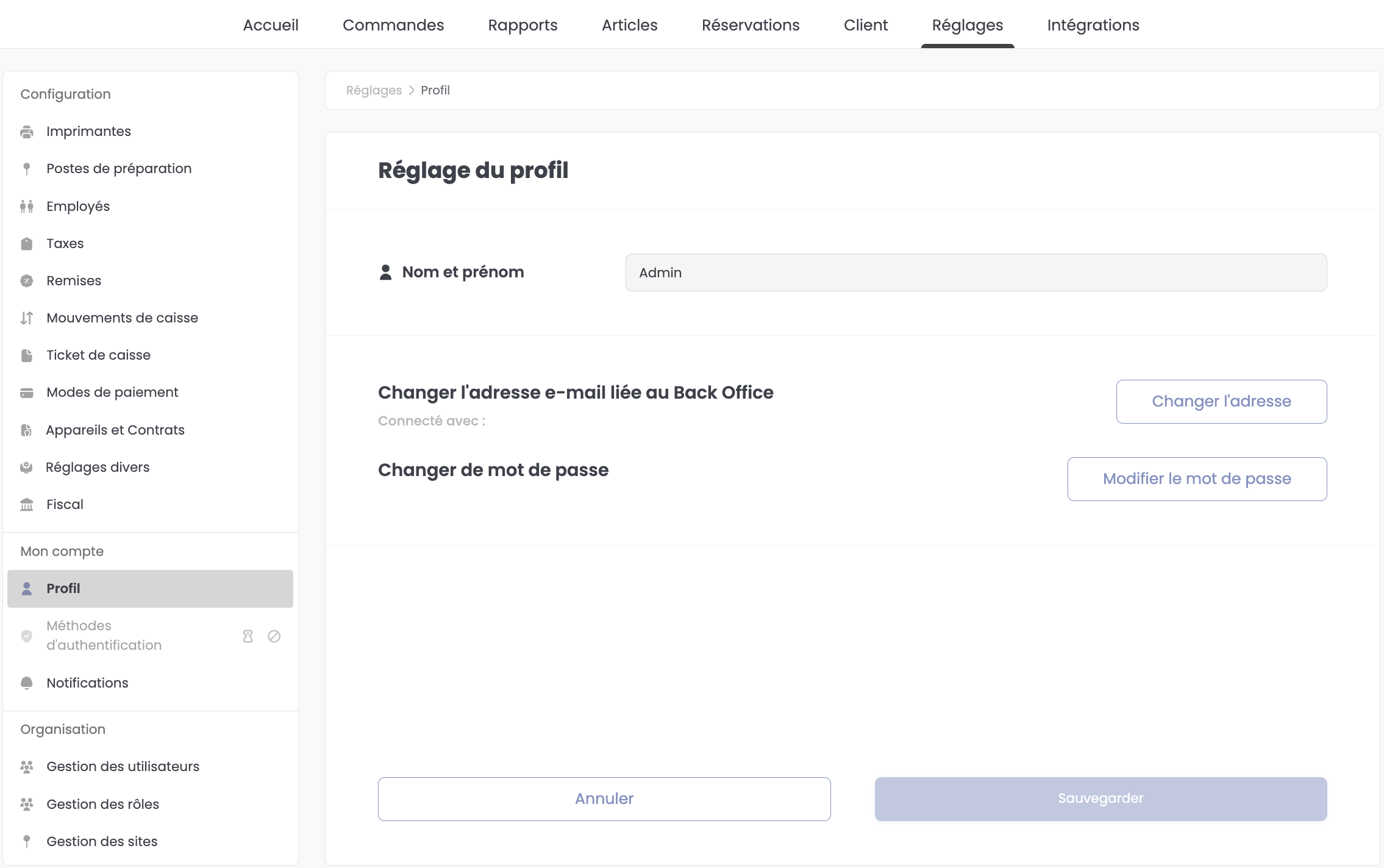Image resolution: width=1384 pixels, height=868 pixels.
Task: Click the Fiscal bank building icon
Action: [27, 505]
